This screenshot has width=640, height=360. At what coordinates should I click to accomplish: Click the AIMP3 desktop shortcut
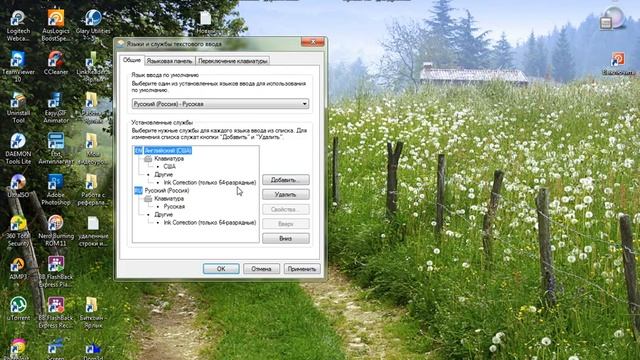[x=18, y=269]
